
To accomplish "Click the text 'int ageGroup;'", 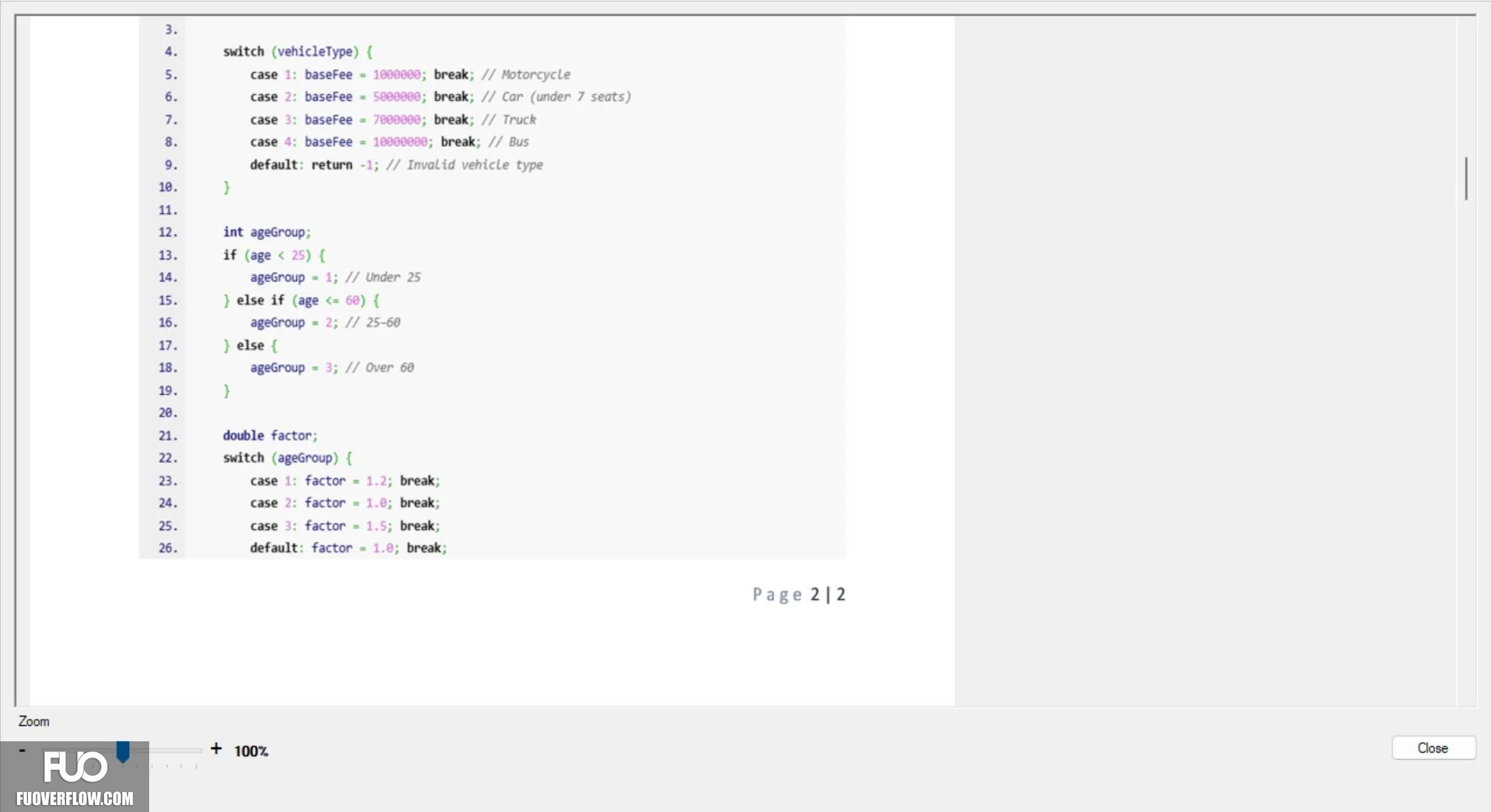I will (267, 232).
